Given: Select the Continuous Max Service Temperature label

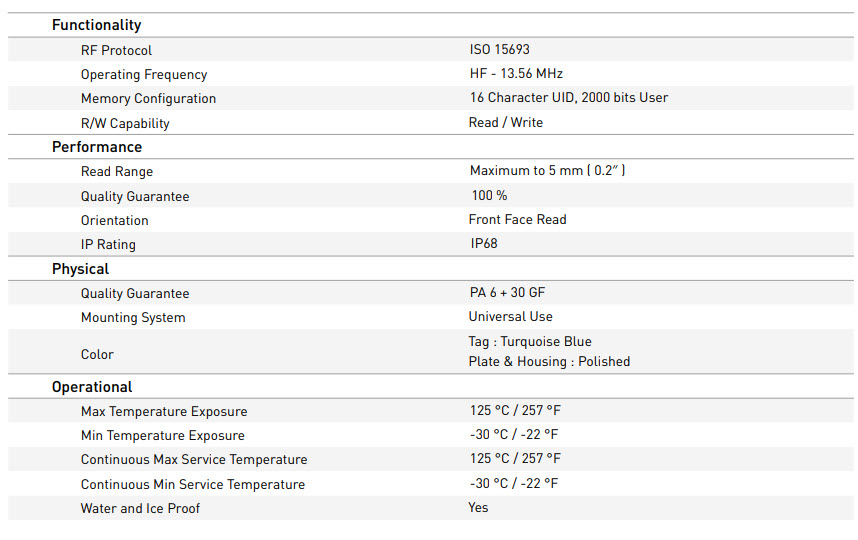Looking at the screenshot, I should (194, 460).
